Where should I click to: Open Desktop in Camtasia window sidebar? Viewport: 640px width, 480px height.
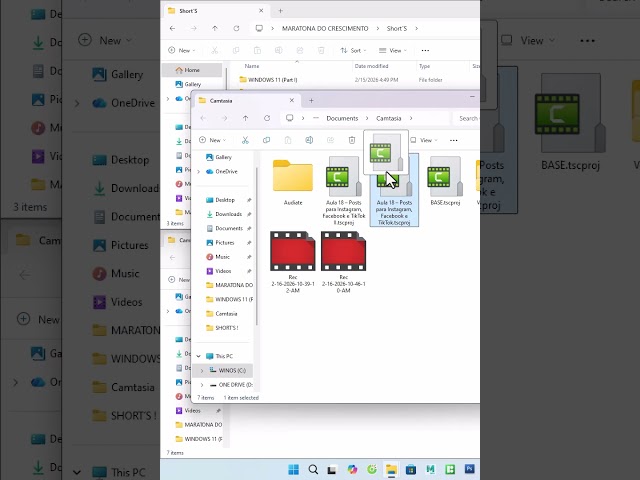point(224,200)
